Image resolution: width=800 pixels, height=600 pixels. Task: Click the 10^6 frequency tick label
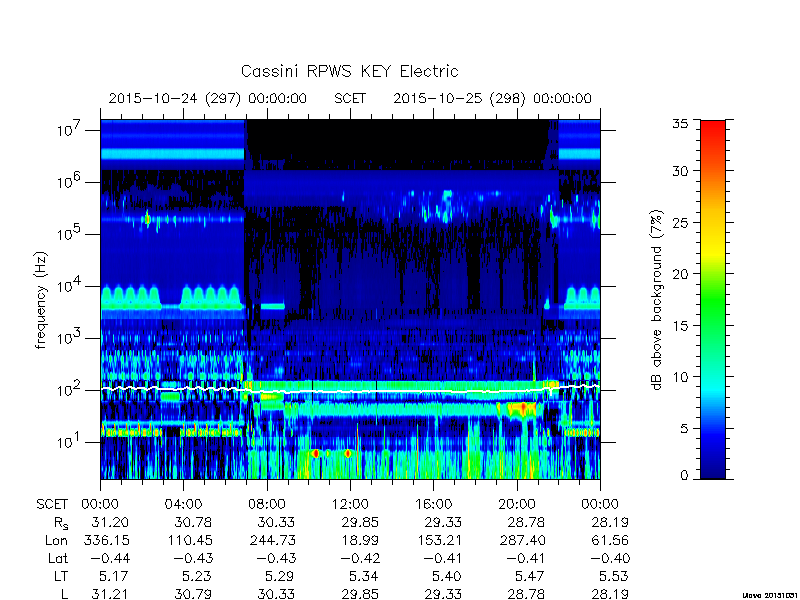coord(69,182)
